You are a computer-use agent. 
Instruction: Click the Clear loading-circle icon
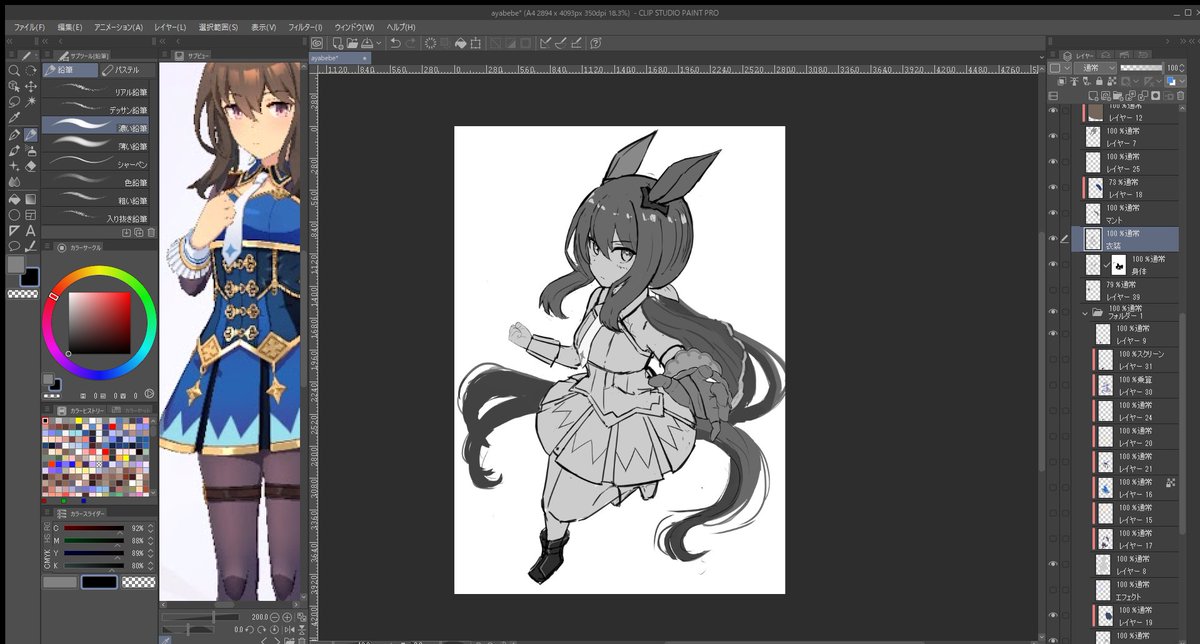click(x=431, y=43)
